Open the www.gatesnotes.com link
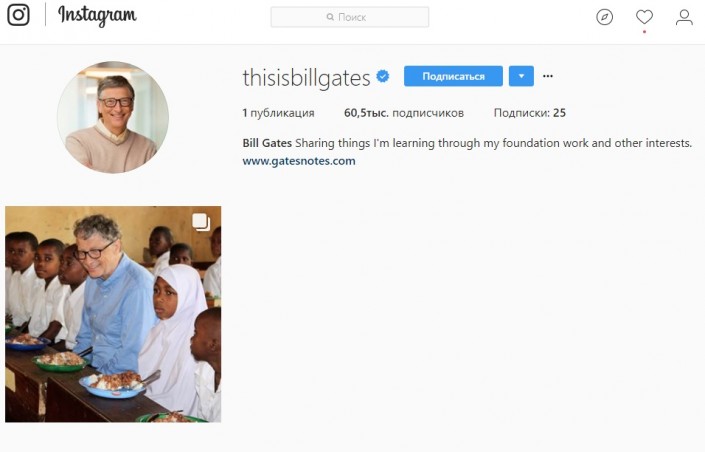Image resolution: width=705 pixels, height=452 pixels. coord(299,161)
